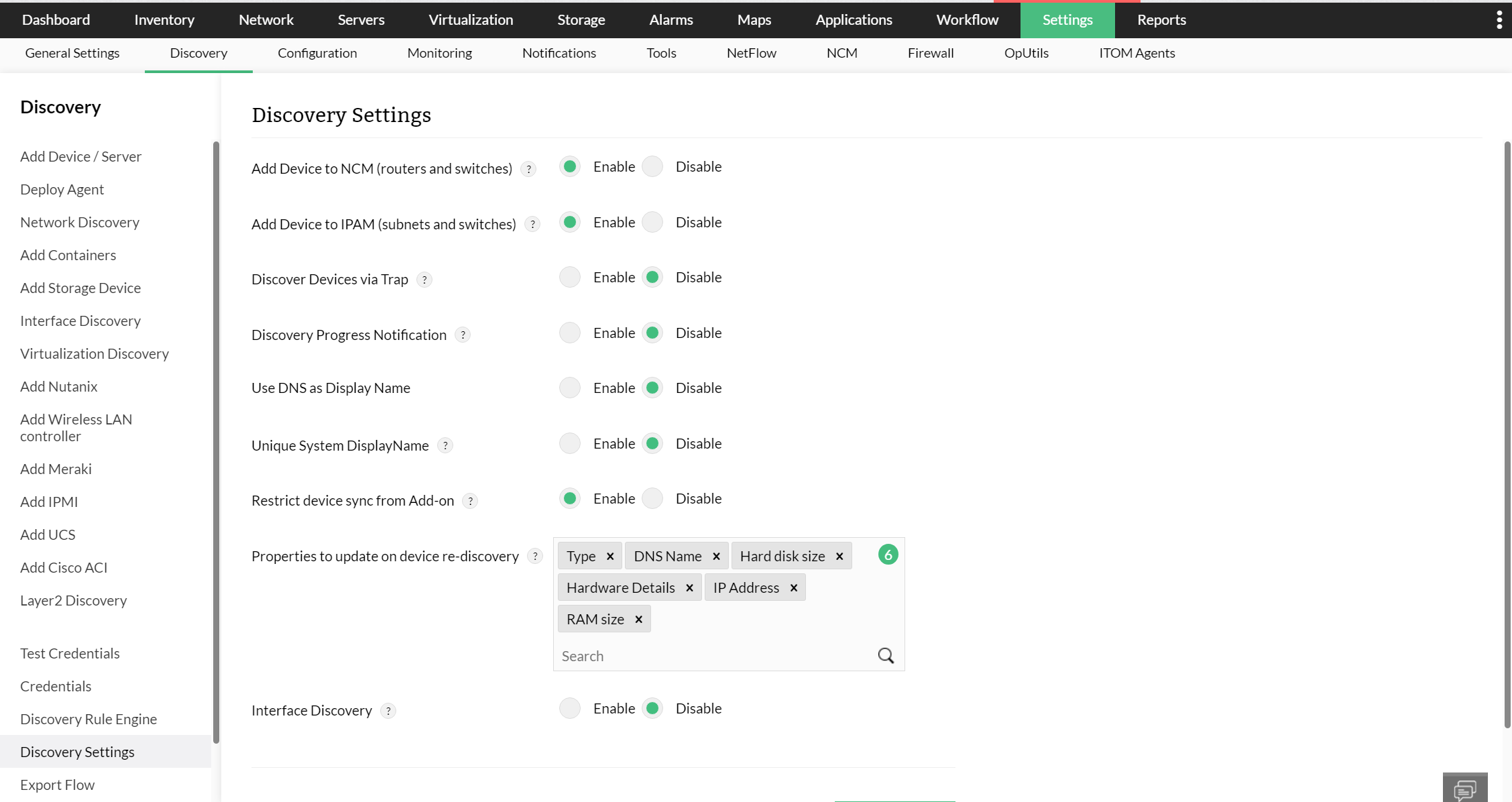Enable Discovery Progress Notification
This screenshot has width=1512, height=802.
tap(569, 333)
